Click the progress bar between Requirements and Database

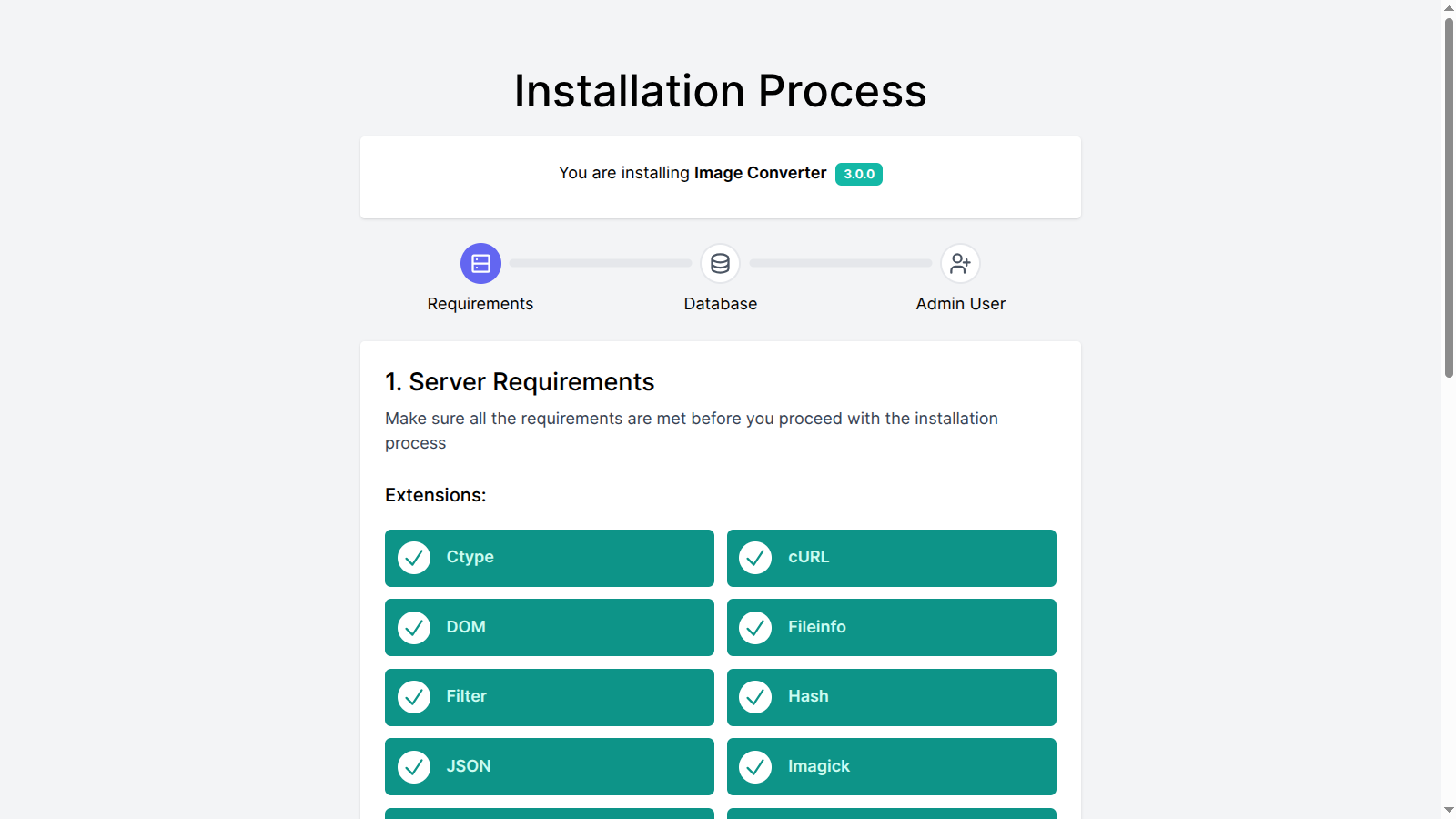pyautogui.click(x=601, y=263)
